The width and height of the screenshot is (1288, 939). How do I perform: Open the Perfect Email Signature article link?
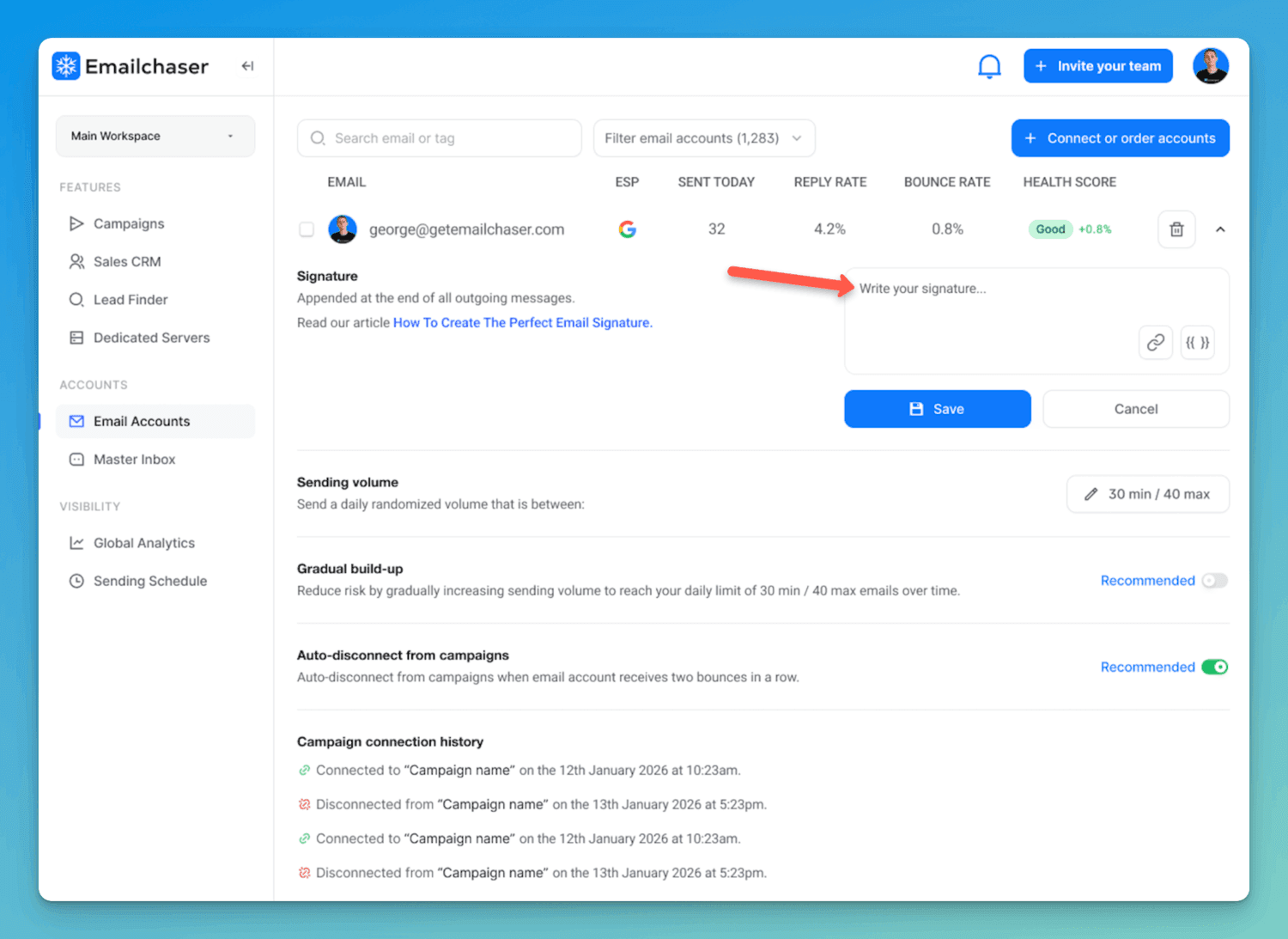(522, 323)
